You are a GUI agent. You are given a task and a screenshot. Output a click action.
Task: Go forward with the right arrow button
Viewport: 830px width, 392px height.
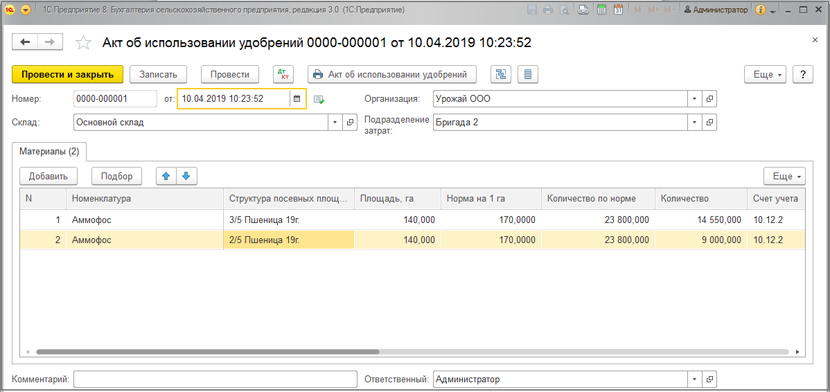pos(50,42)
